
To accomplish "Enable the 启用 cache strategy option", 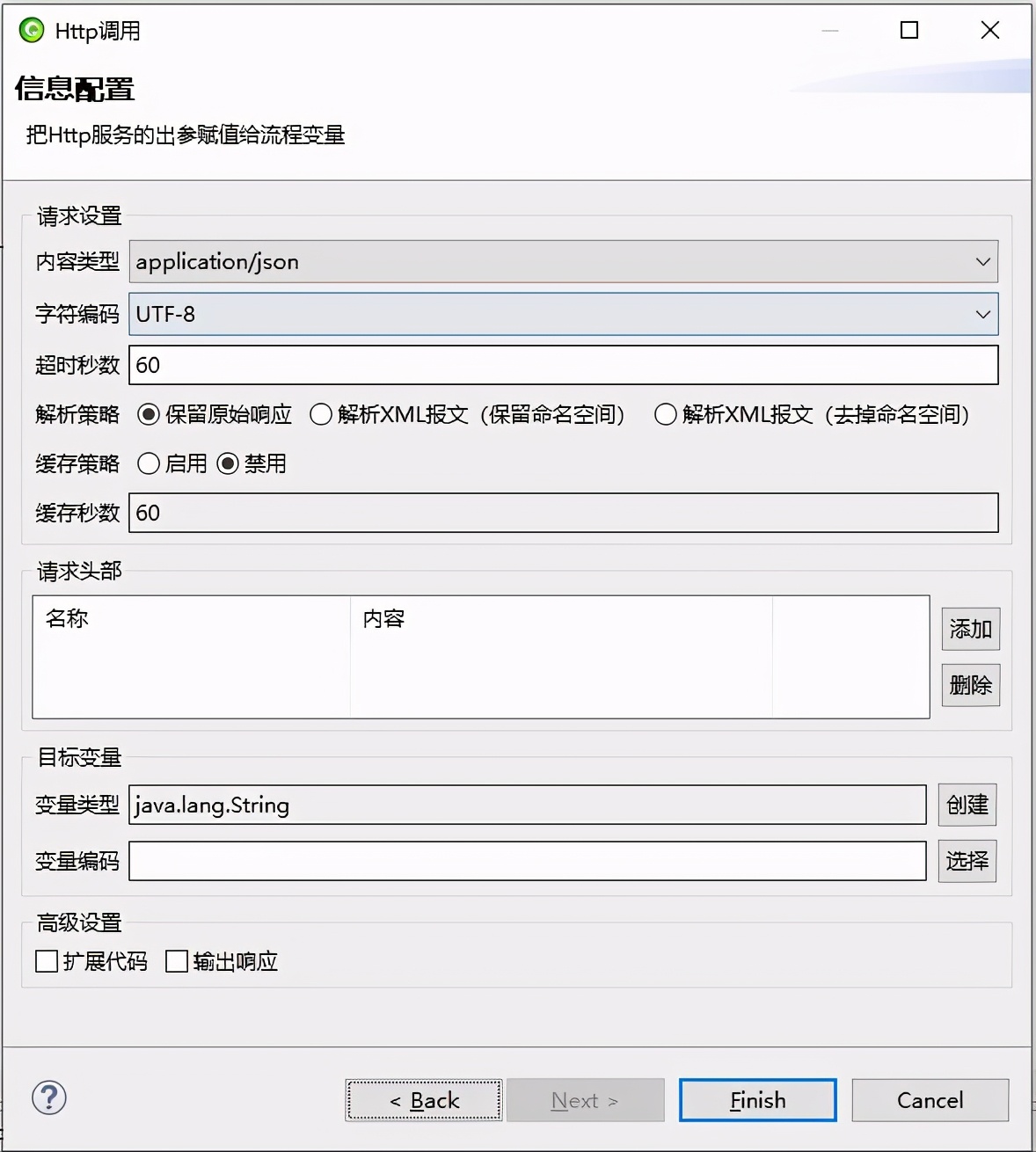I will [x=148, y=463].
